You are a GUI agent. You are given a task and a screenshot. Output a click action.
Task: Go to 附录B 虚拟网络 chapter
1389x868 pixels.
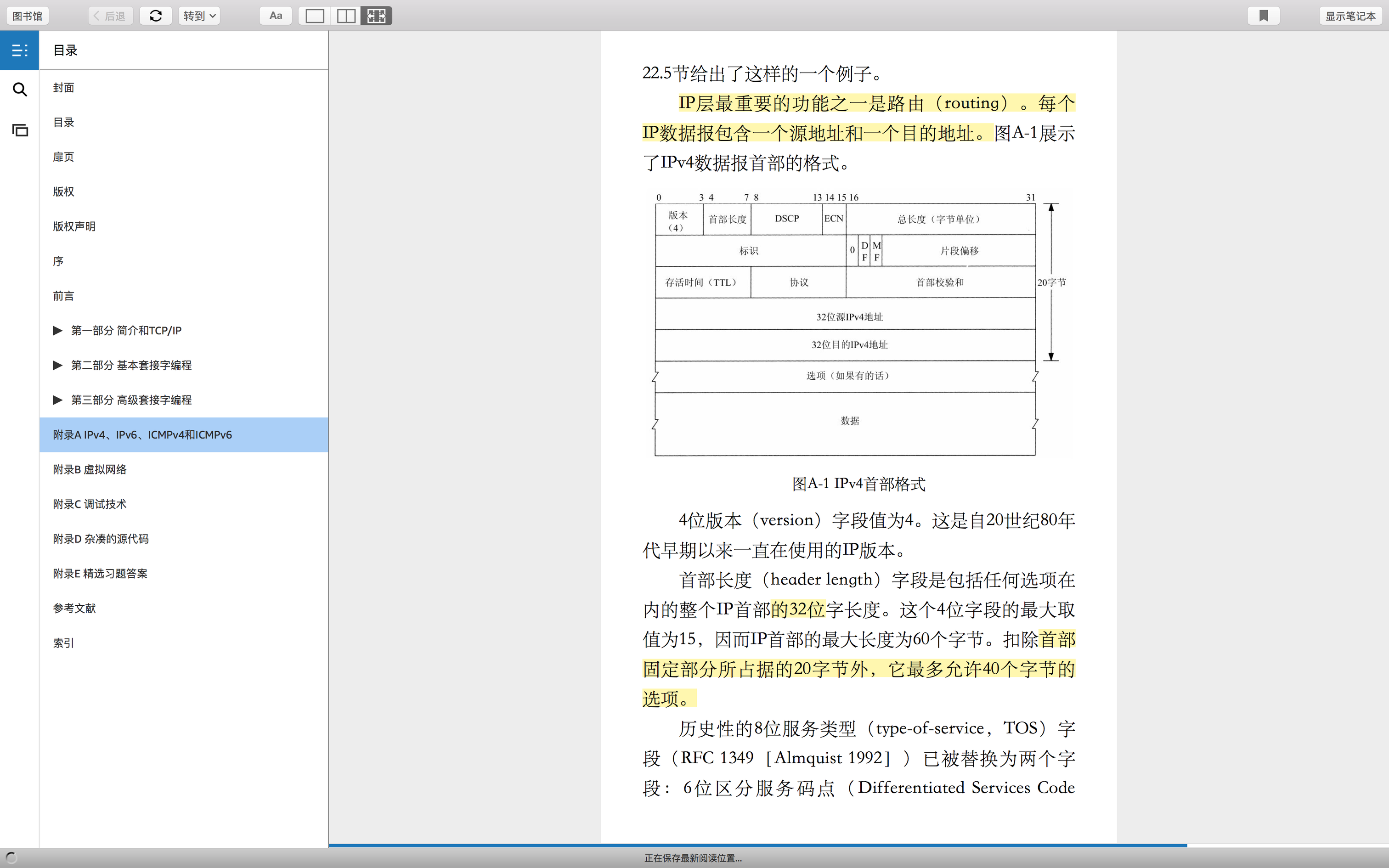90,469
